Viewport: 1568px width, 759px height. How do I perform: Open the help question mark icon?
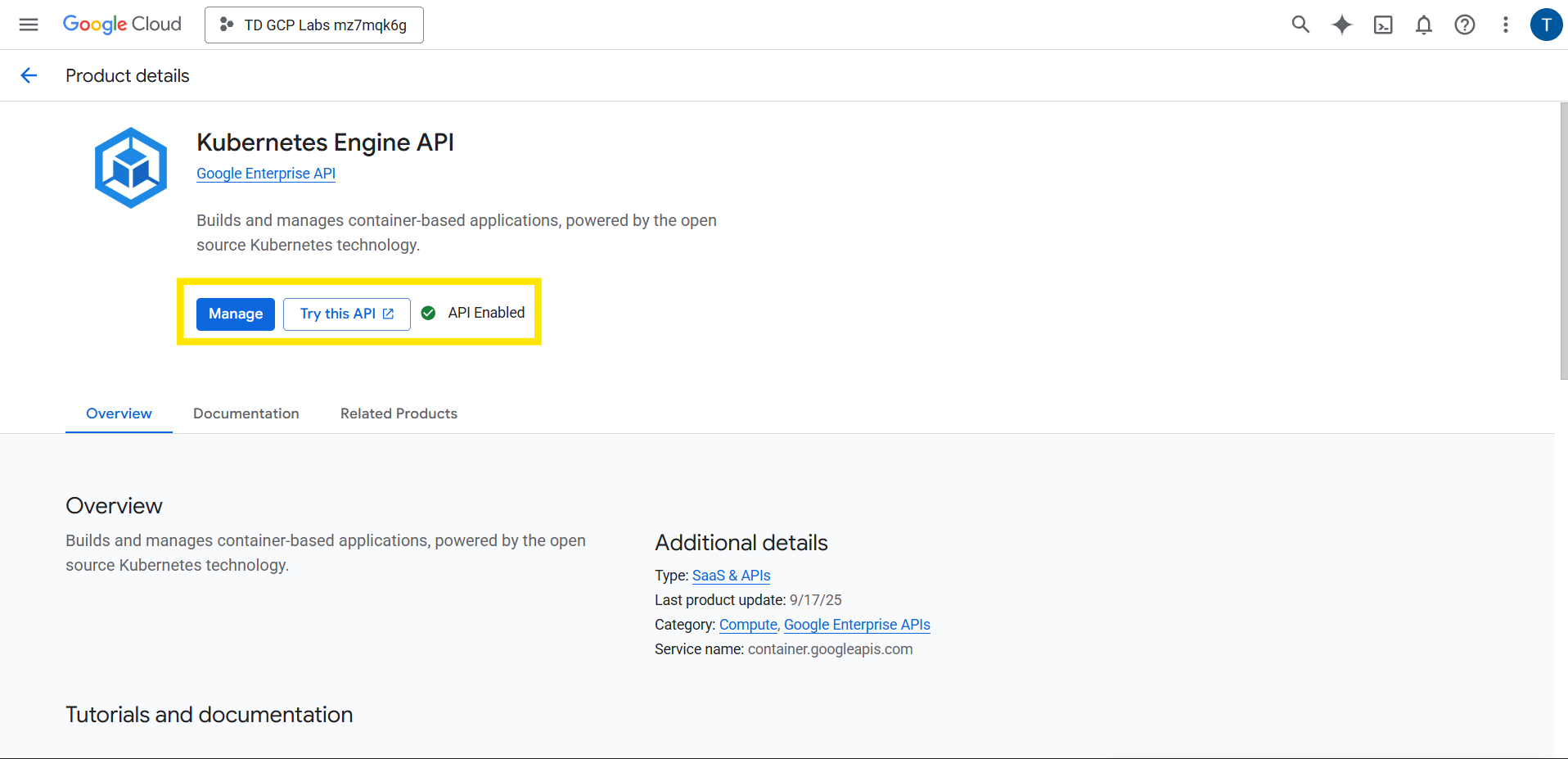[x=1464, y=25]
